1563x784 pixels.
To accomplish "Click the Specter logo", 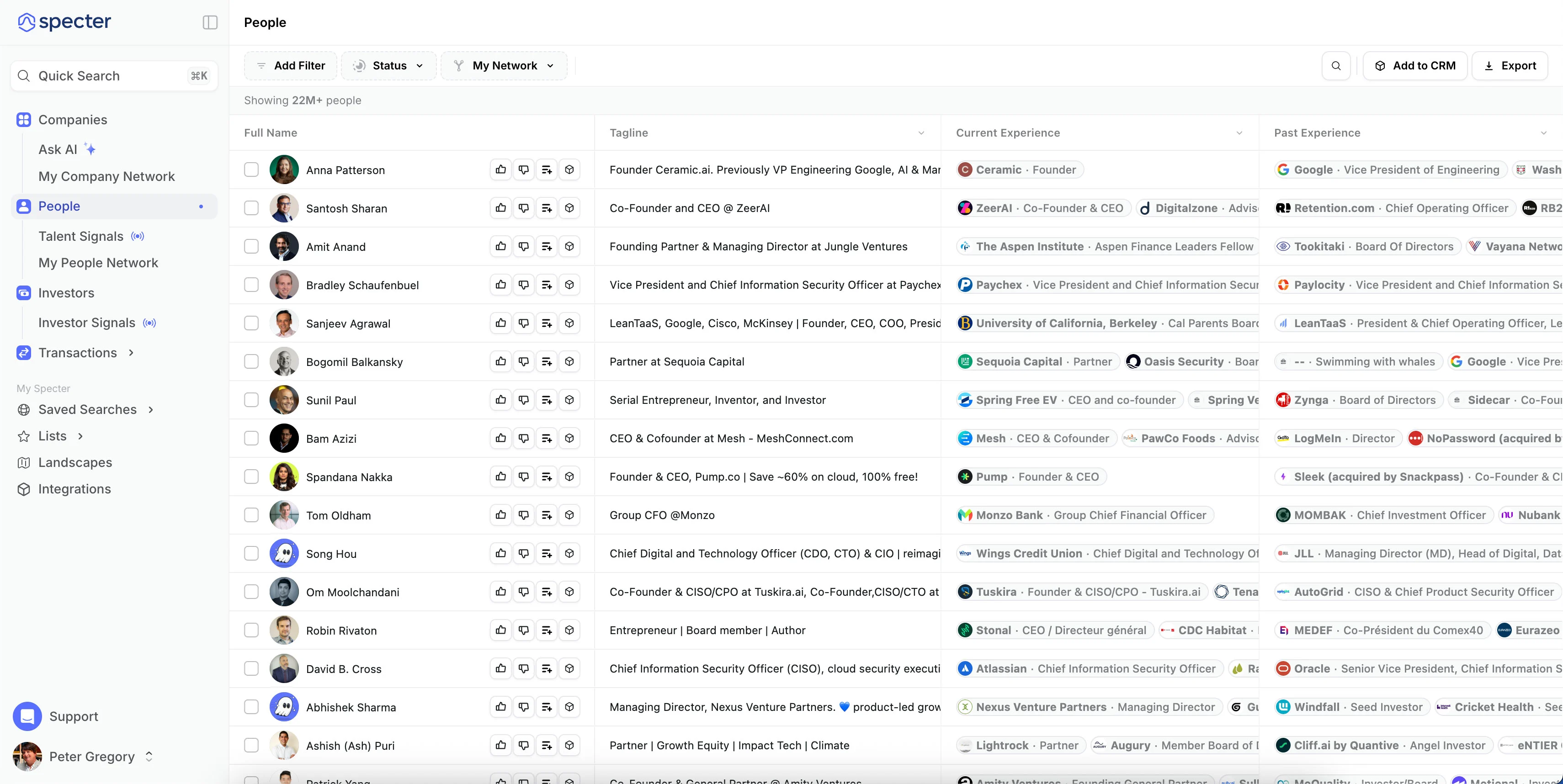I will pos(64,22).
